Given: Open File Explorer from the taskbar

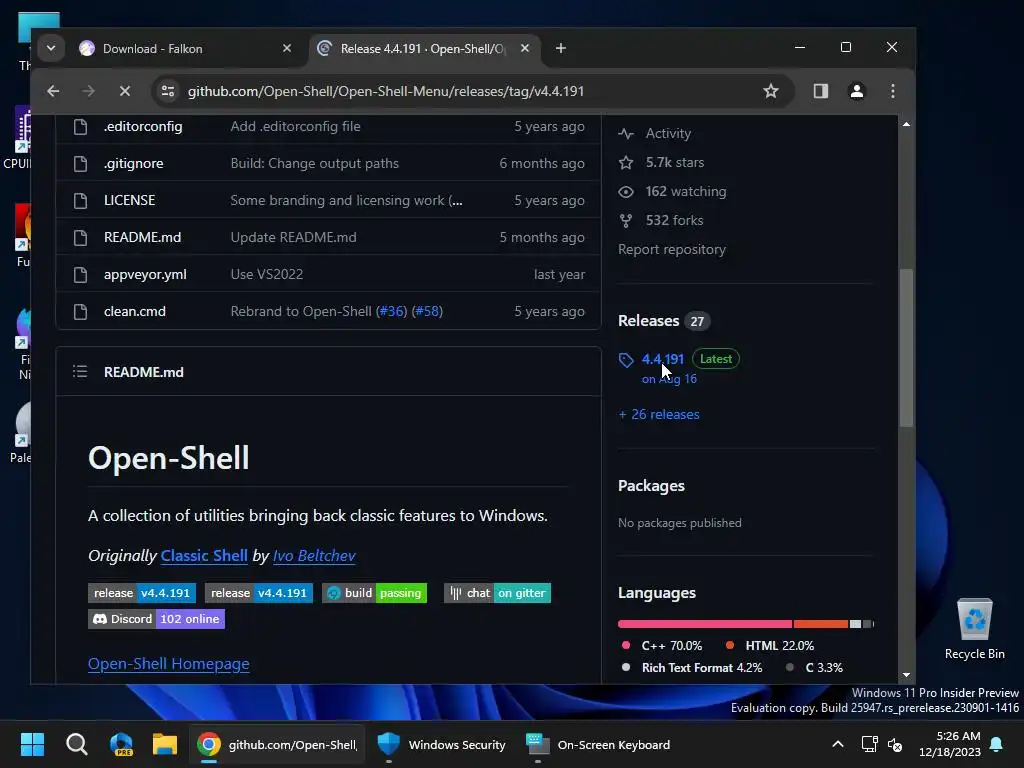Looking at the screenshot, I should [x=165, y=744].
